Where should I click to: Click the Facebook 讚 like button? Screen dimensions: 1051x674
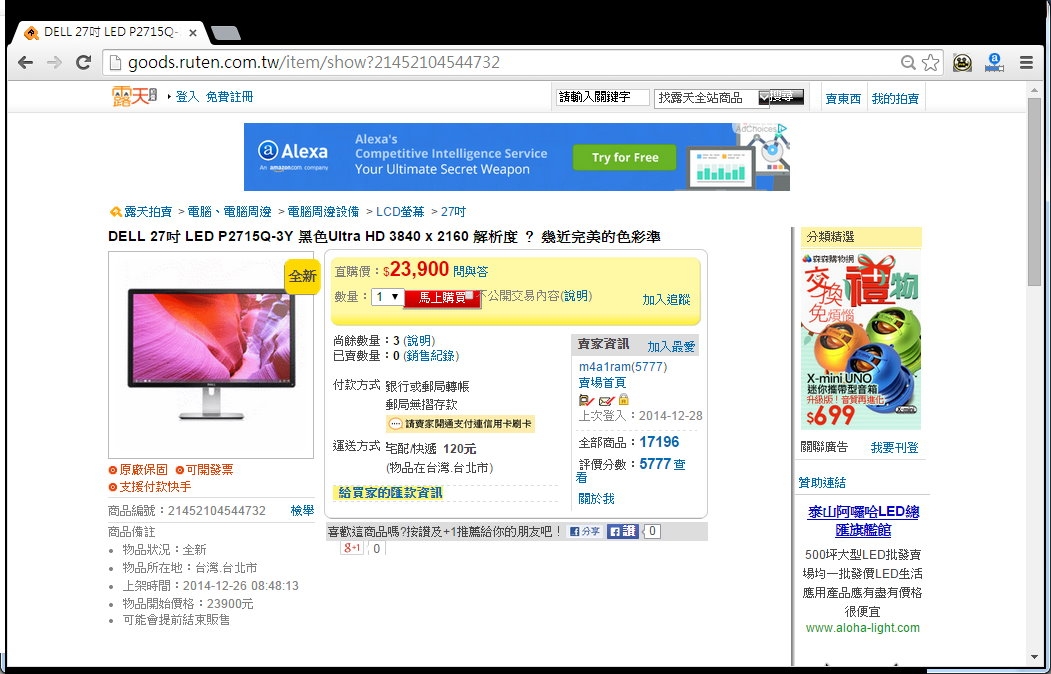623,531
